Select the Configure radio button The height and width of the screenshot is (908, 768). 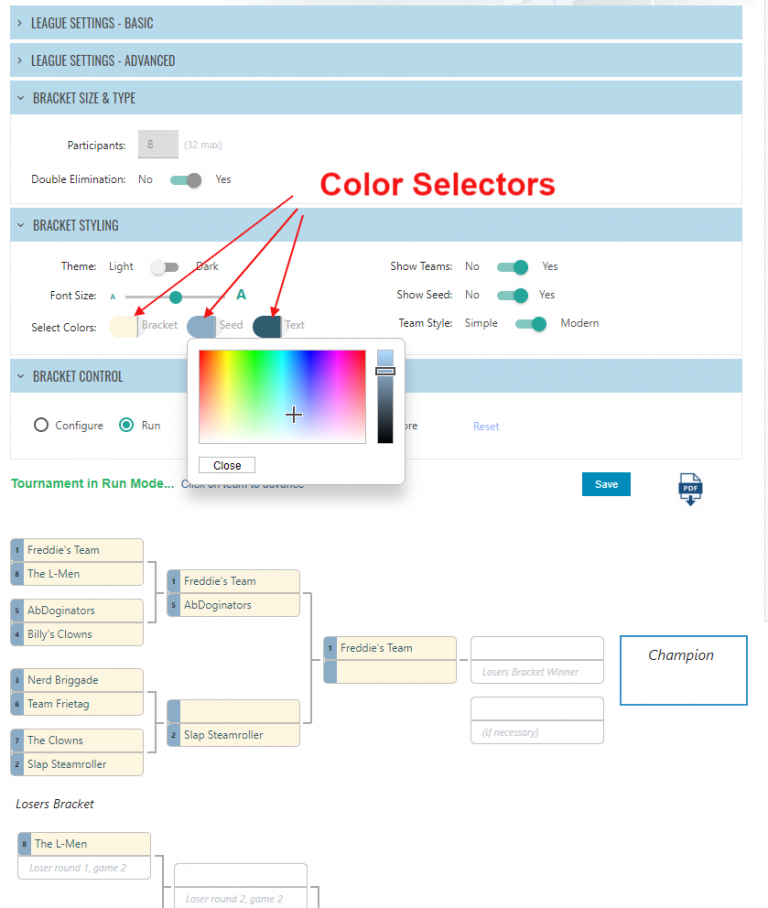click(41, 425)
